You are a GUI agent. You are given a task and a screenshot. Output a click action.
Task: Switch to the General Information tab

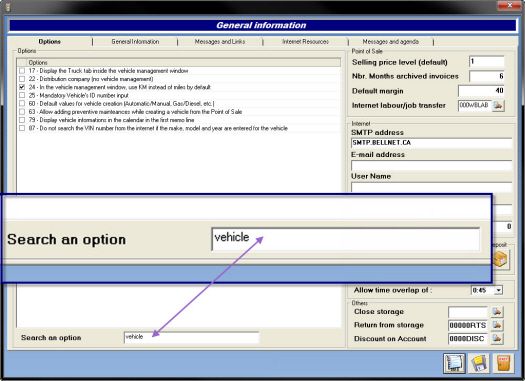tap(135, 42)
